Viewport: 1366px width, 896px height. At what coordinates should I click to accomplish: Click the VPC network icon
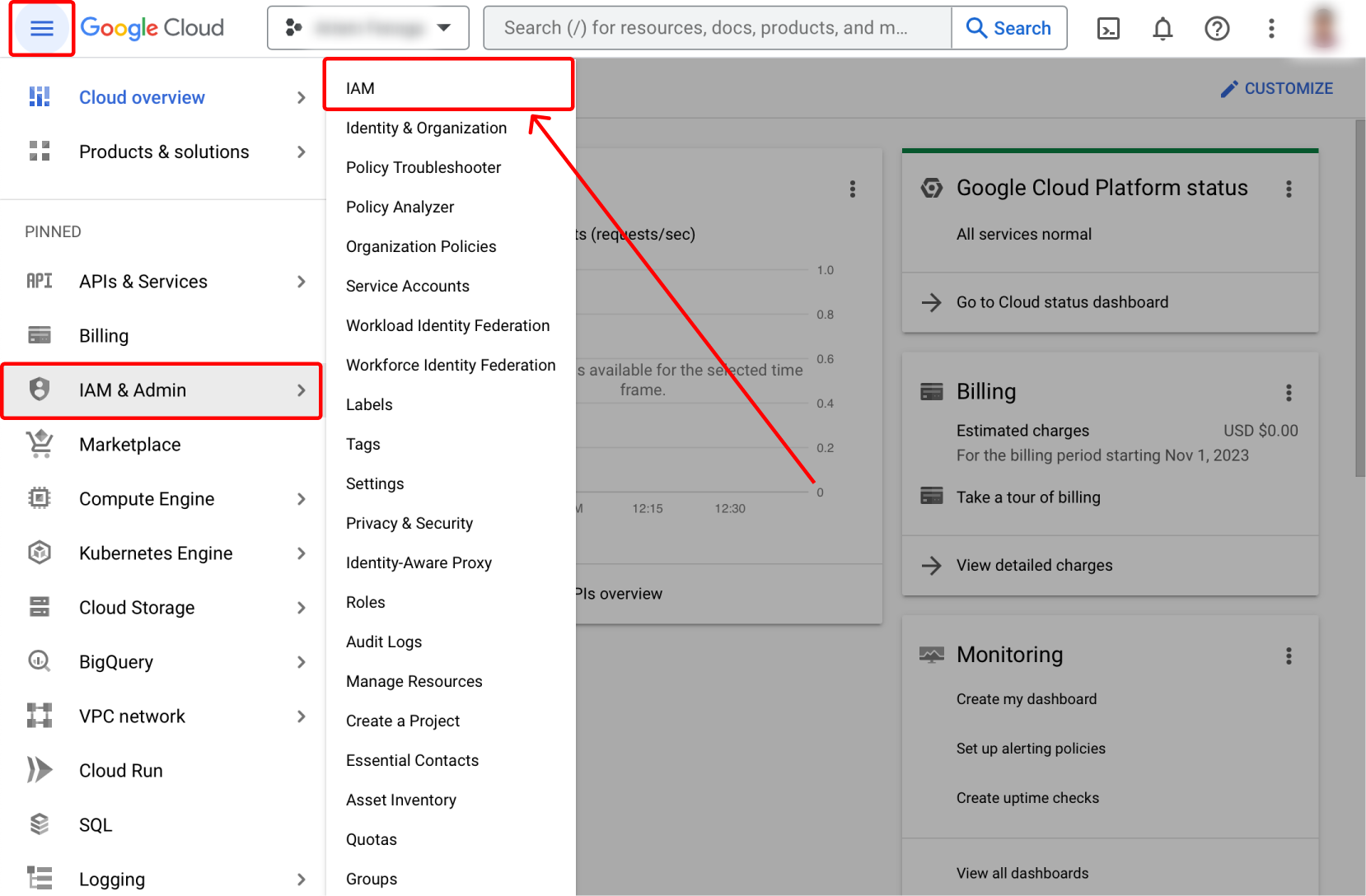[40, 716]
